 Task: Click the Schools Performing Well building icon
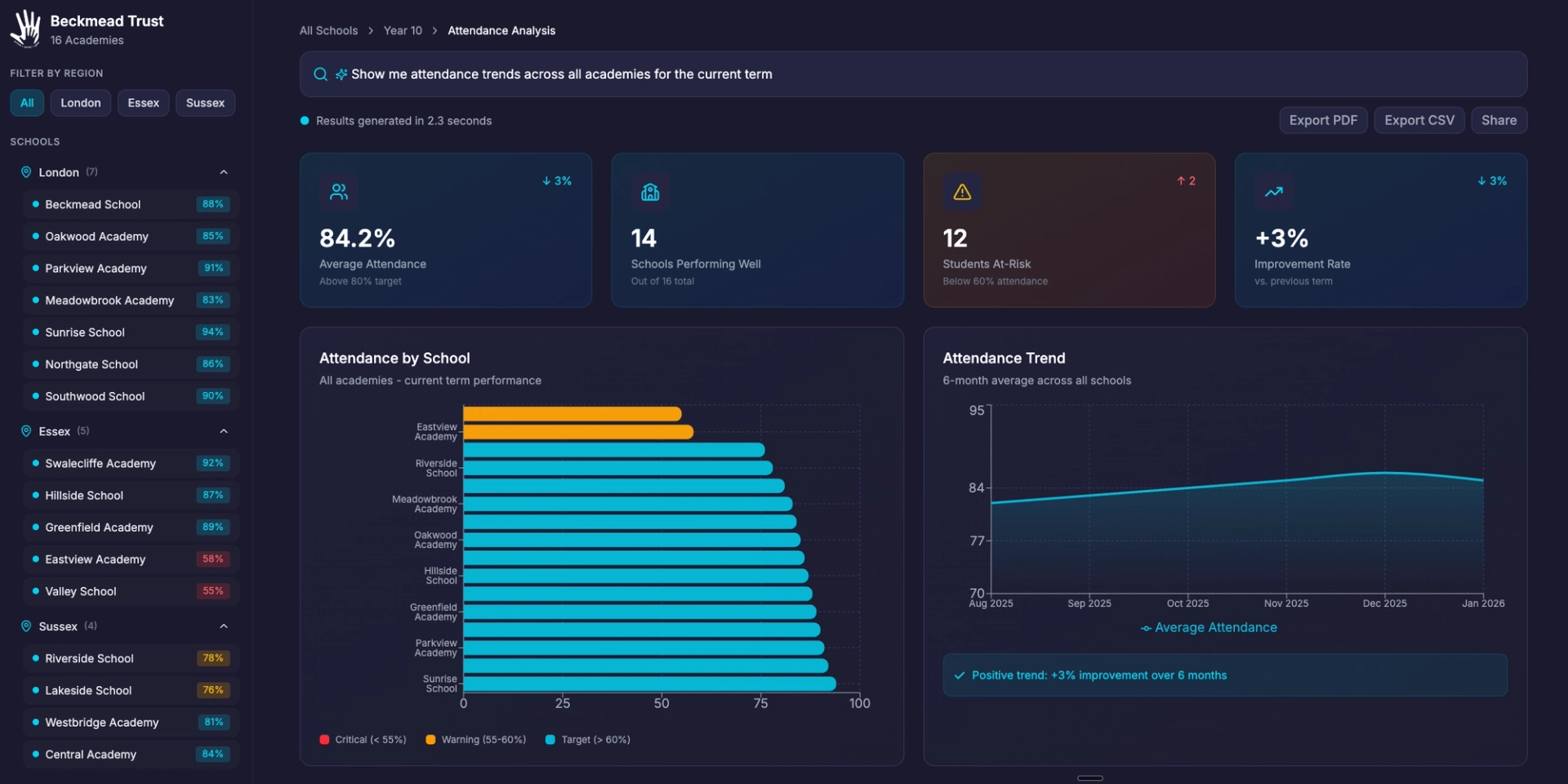coord(650,192)
